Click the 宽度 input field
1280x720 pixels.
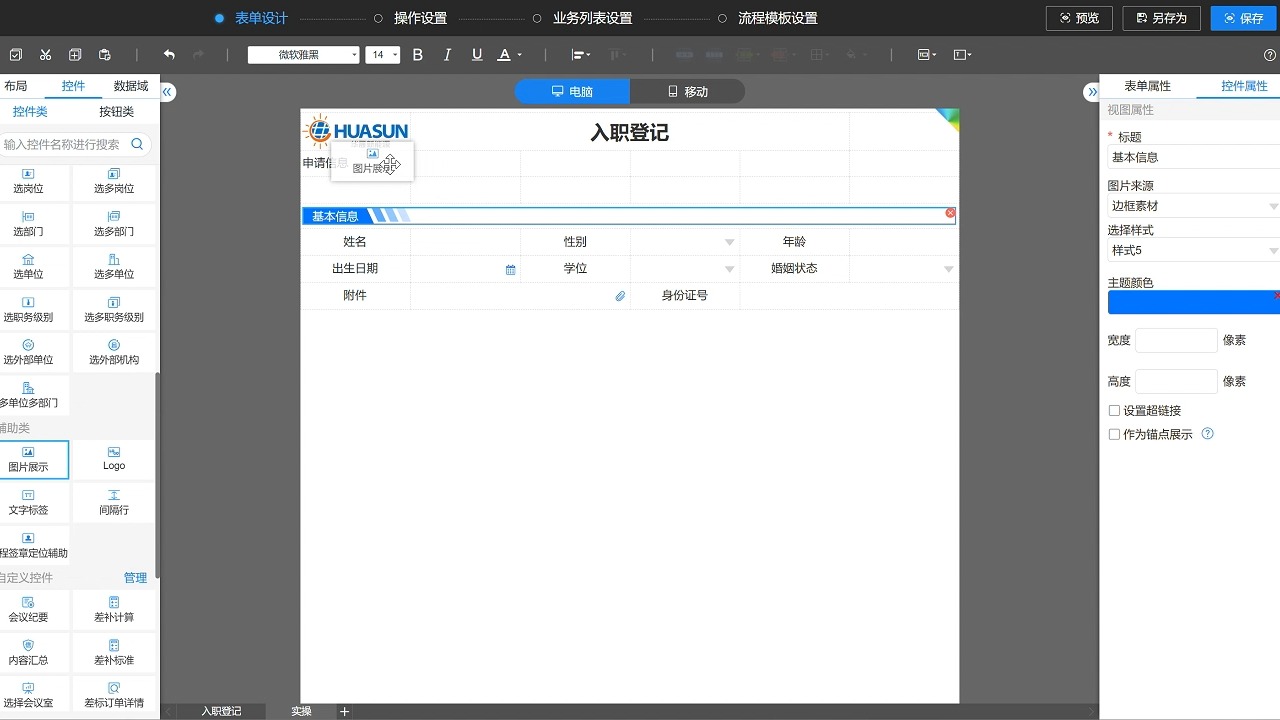[1176, 340]
